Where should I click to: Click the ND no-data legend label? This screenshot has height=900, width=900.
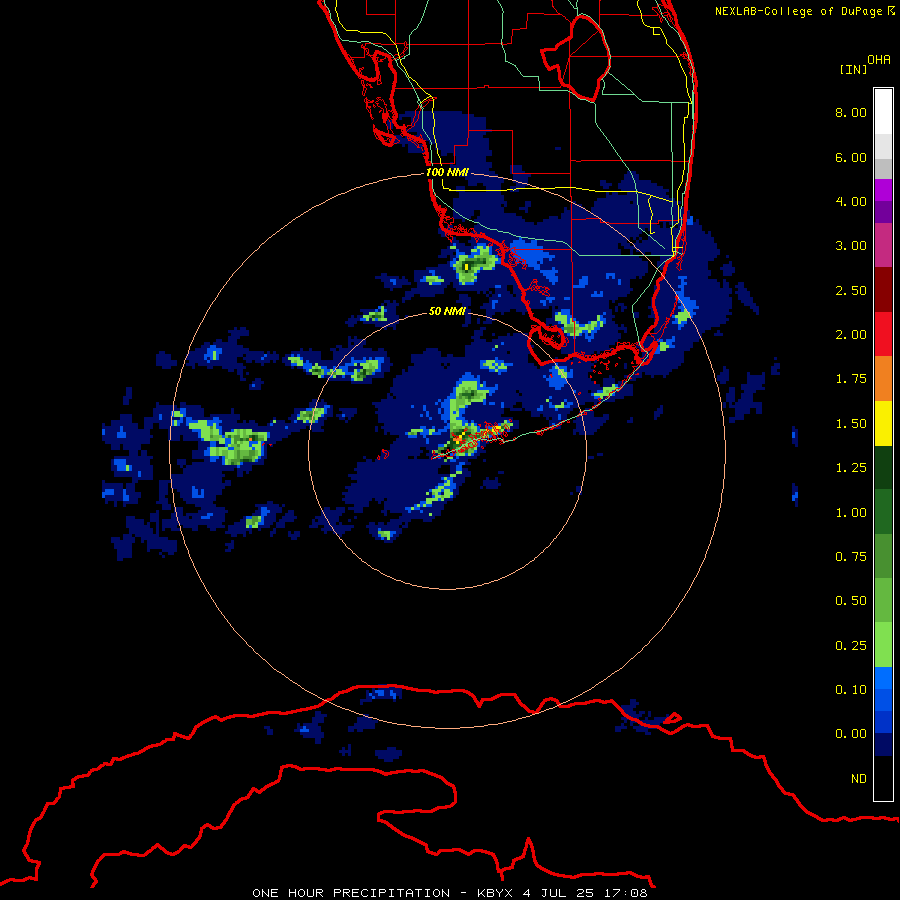pos(859,779)
